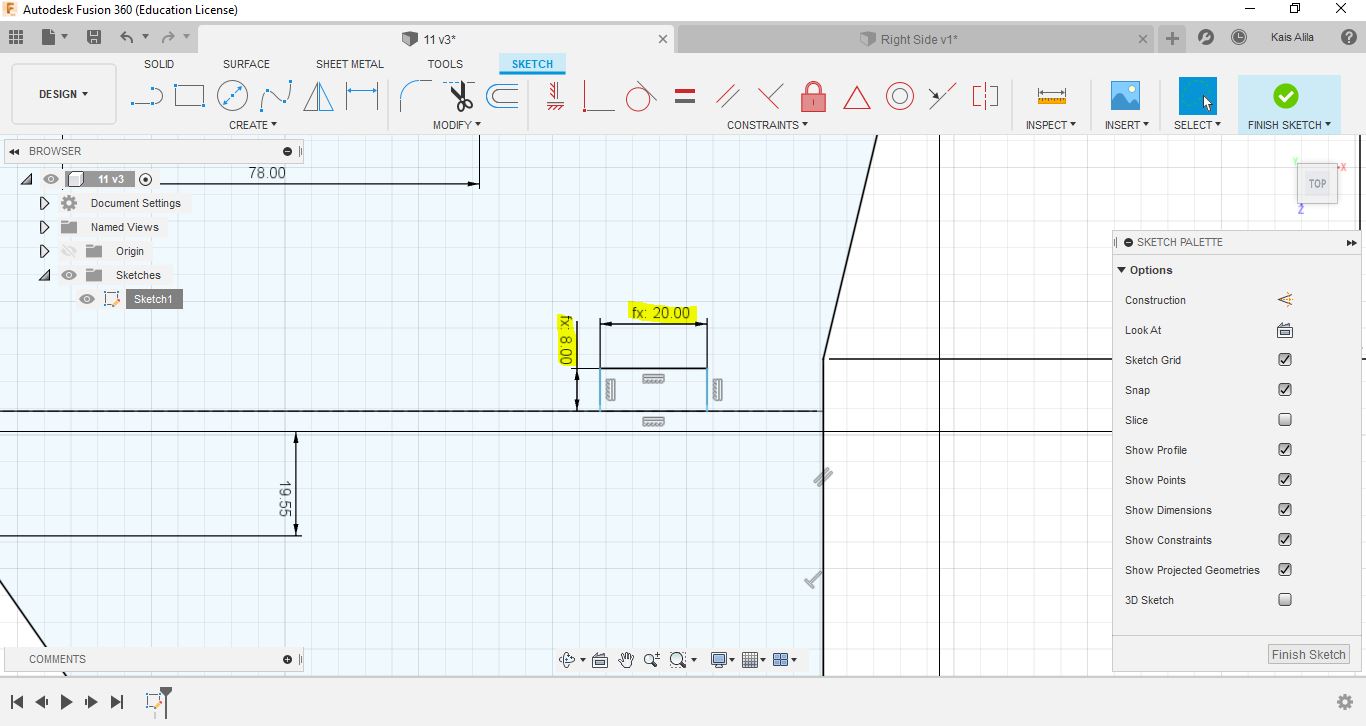This screenshot has width=1366, height=726.
Task: Collapse the Sketches tree node
Action: (44, 275)
